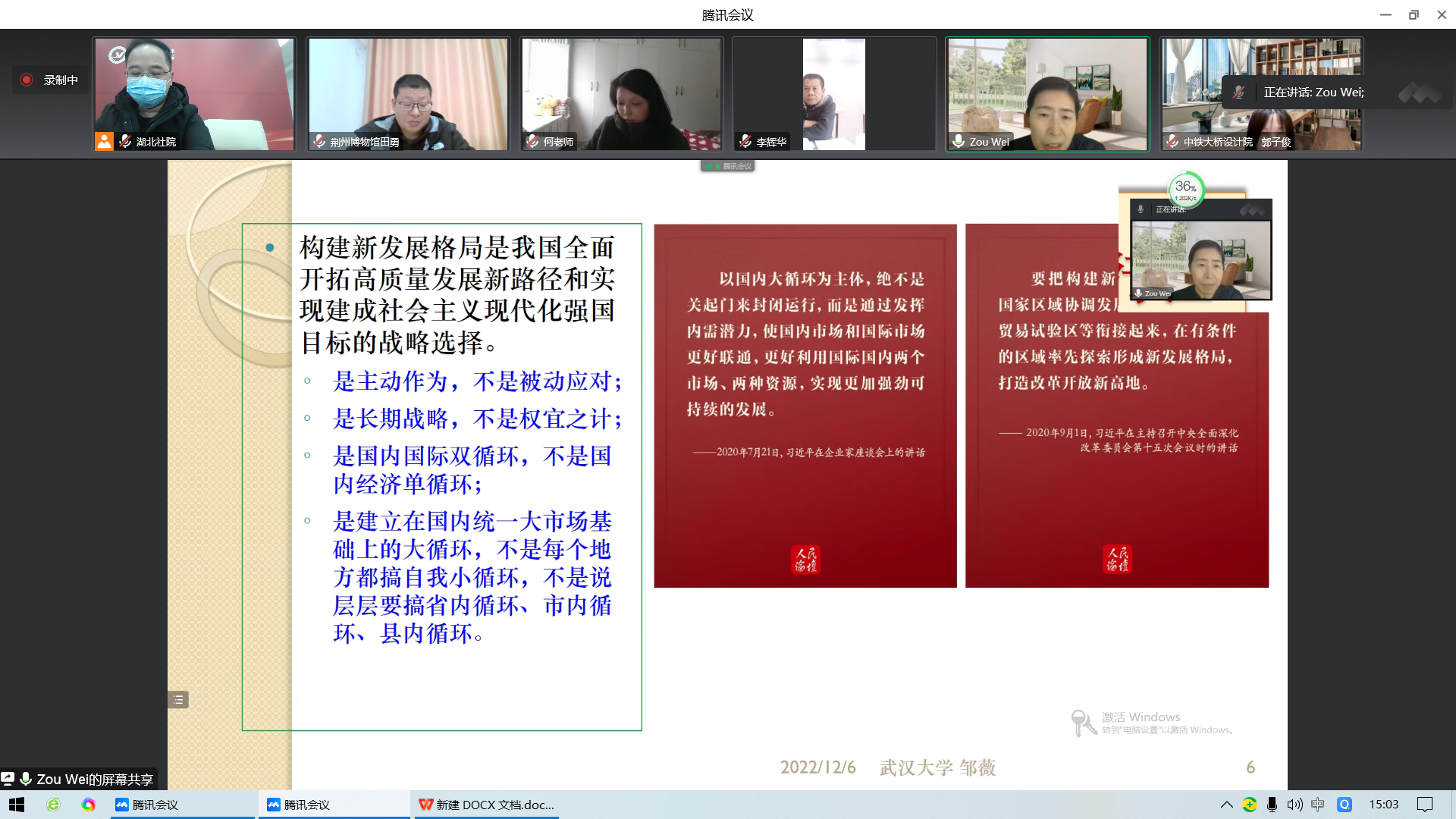Click the right red quote card image
This screenshot has height=819, width=1456.
1117,406
